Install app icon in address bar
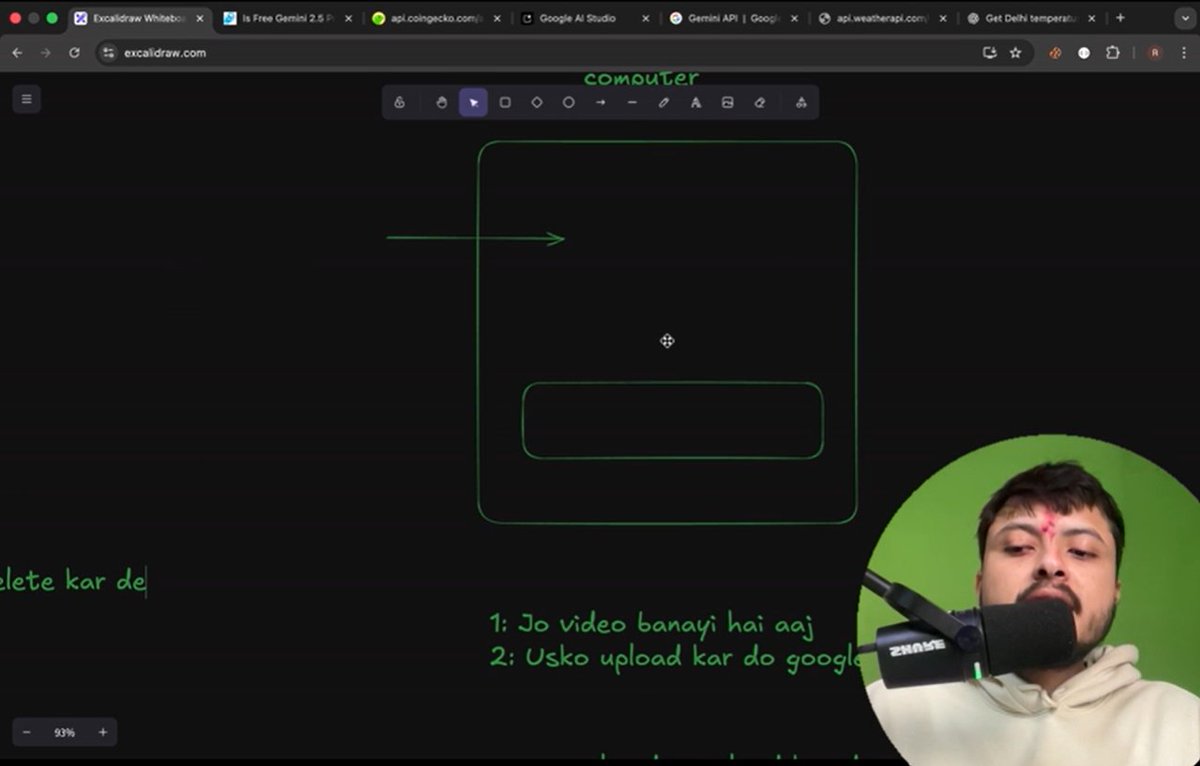1200x766 pixels. (x=990, y=52)
